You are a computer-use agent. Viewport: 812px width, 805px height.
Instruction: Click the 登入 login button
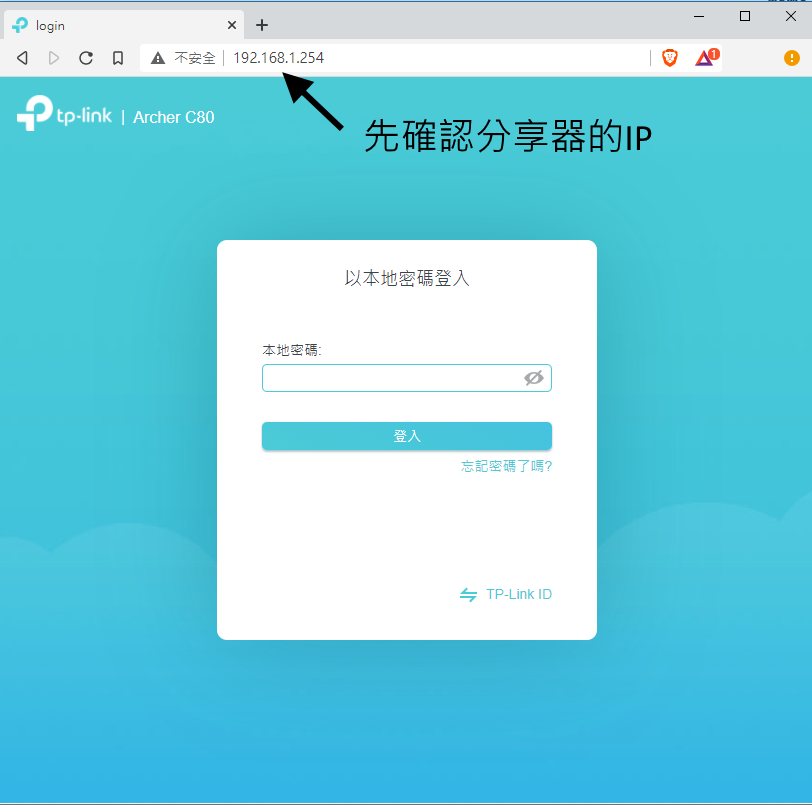coord(407,436)
